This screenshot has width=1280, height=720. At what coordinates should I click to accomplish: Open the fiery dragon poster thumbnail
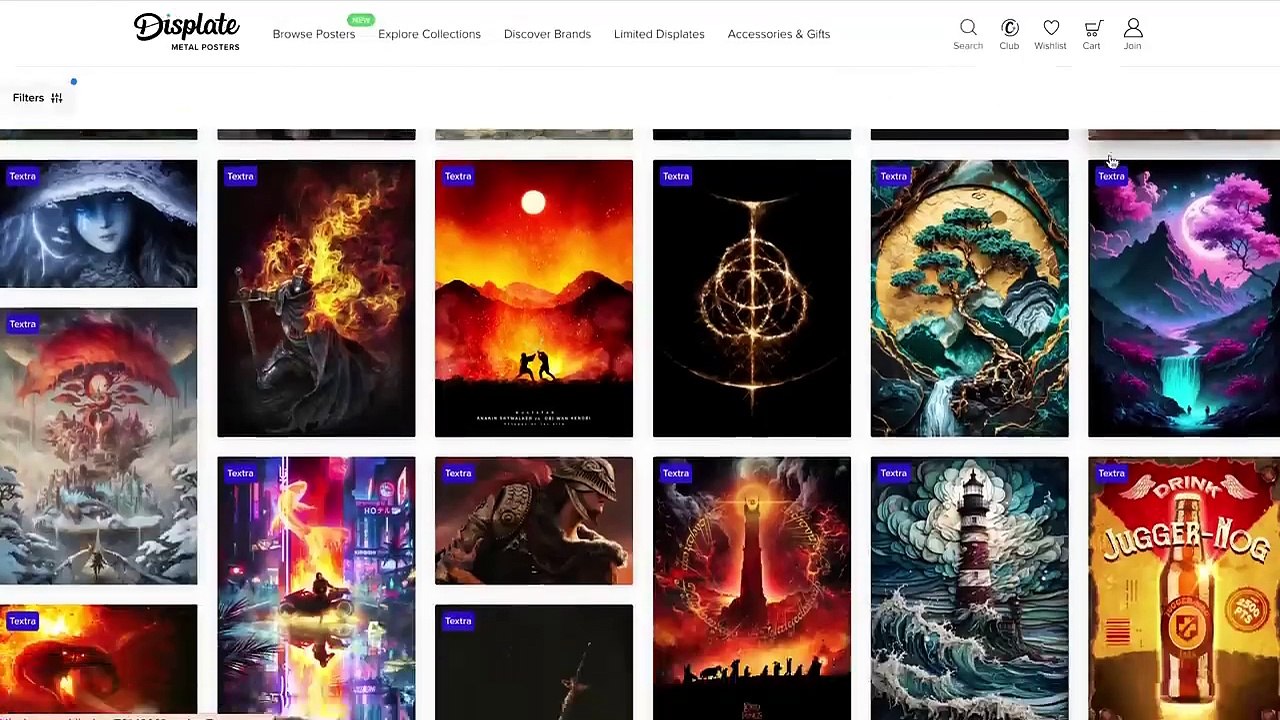click(98, 660)
